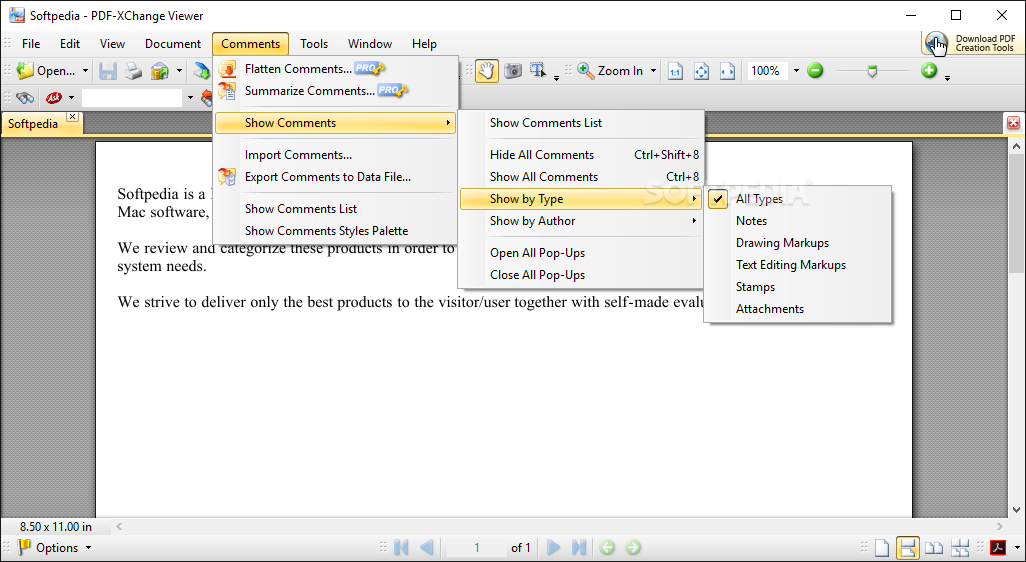Choose Hide All Comments
Viewport: 1026px width, 562px height.
coord(580,155)
